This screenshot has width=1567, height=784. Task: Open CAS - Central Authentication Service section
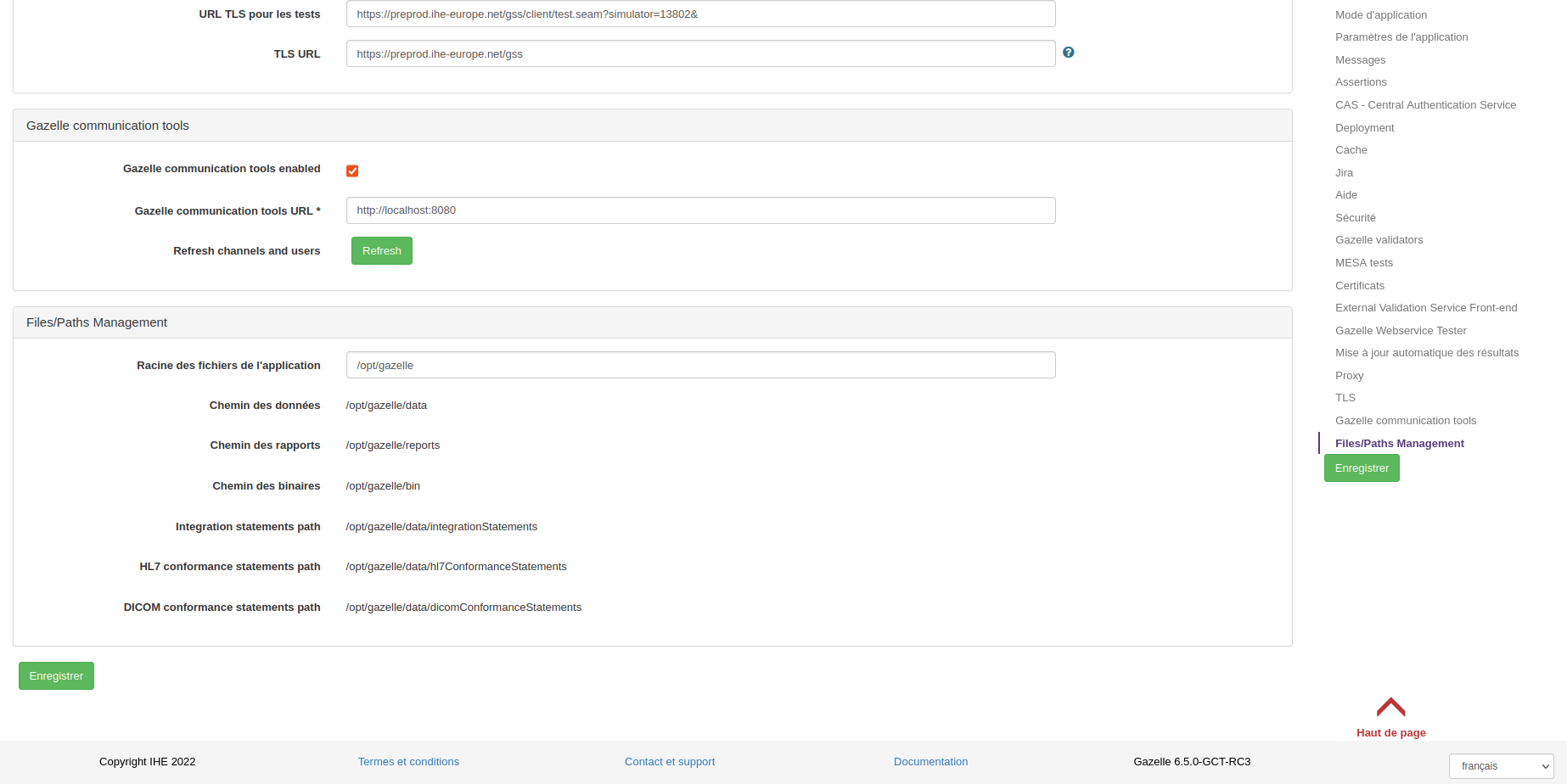tap(1424, 105)
